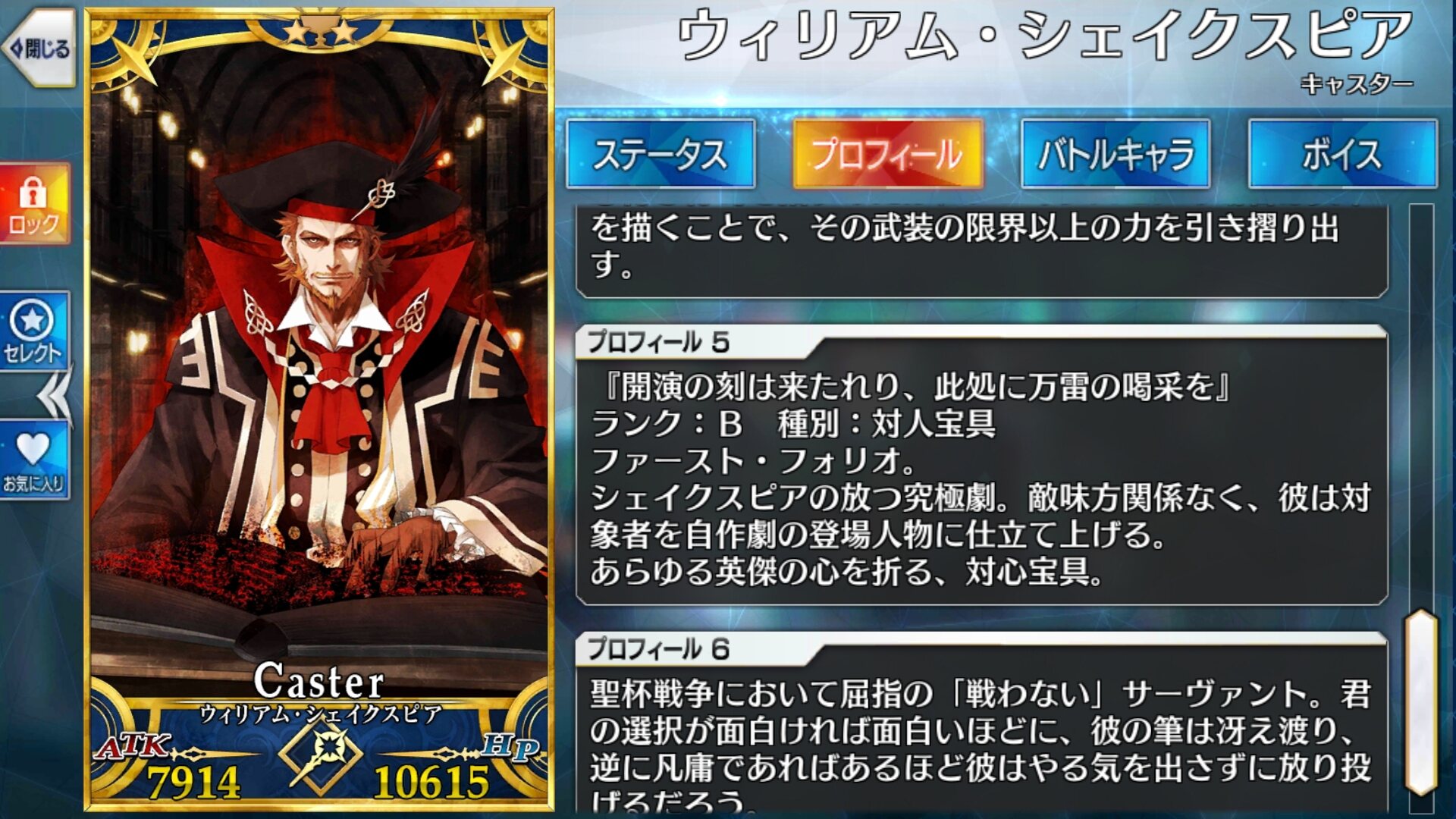
Task: Open the ボイス voice tab
Action: click(1342, 154)
